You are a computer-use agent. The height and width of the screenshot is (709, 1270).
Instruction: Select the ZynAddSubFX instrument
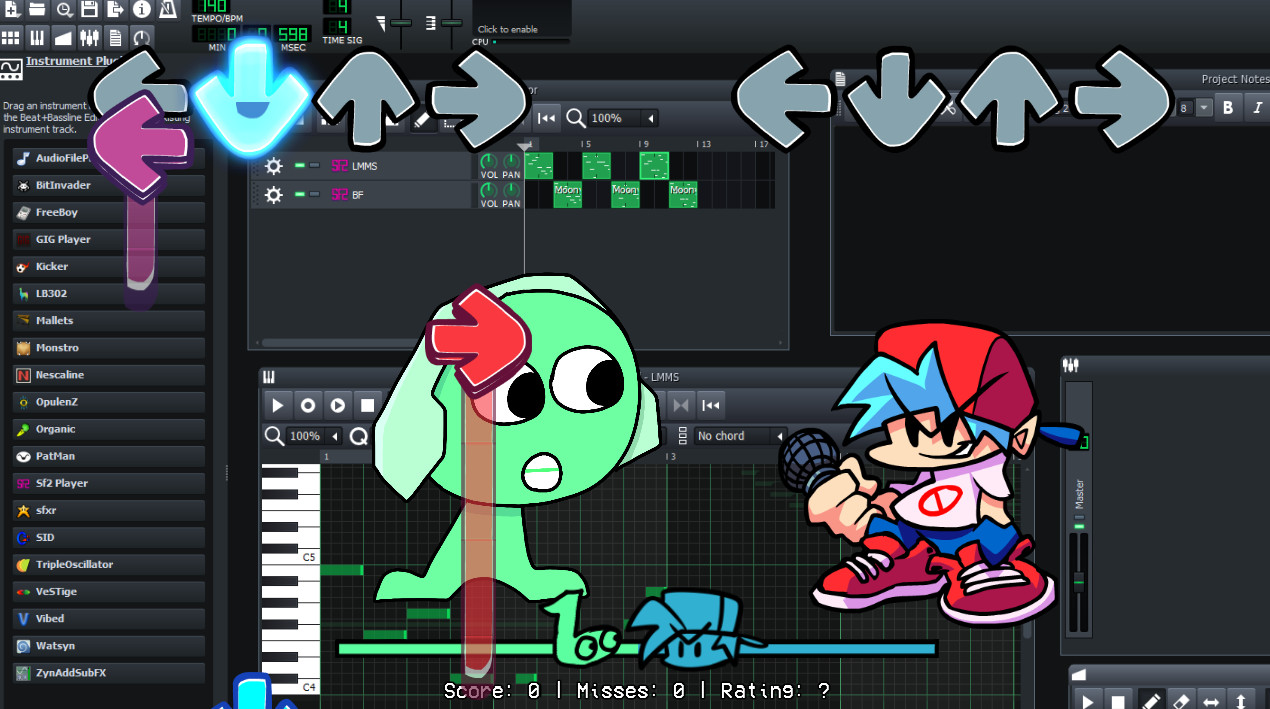[x=109, y=672]
